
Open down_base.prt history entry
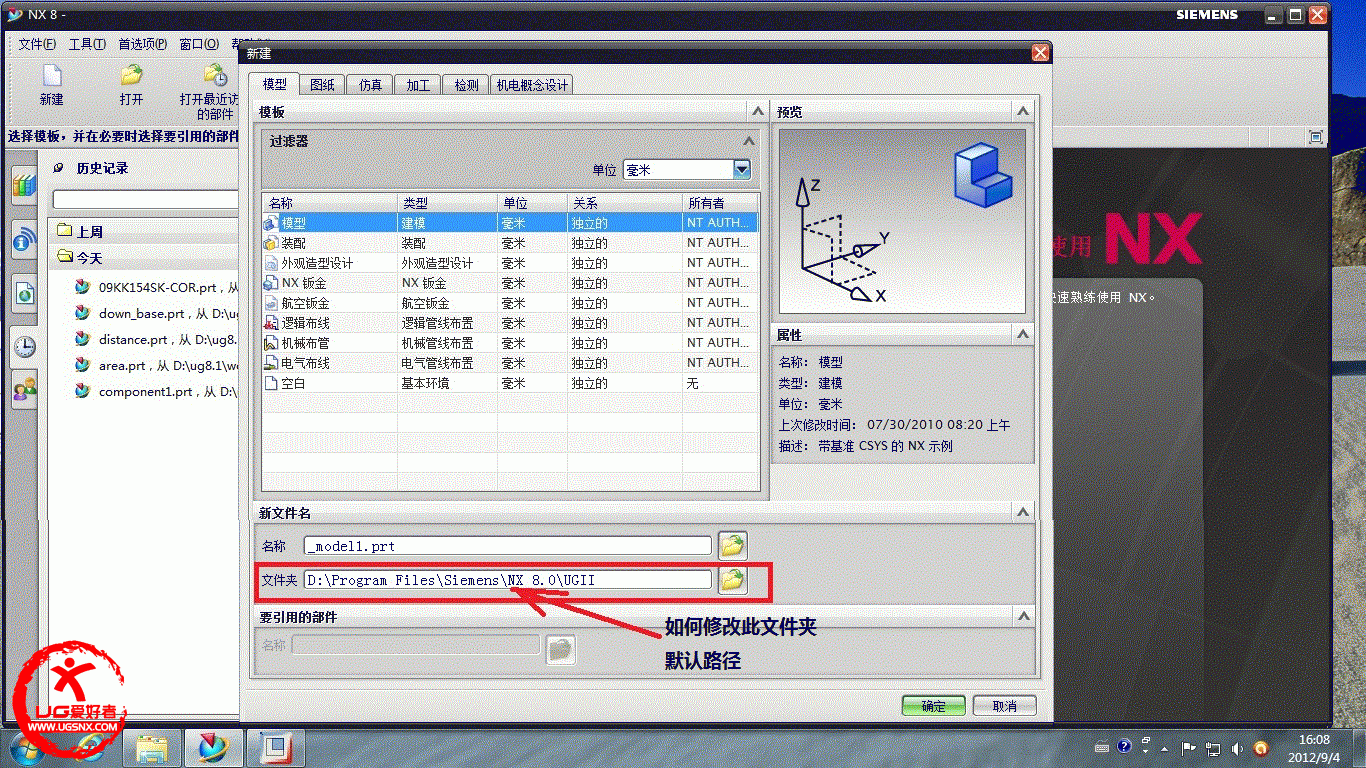pos(157,313)
